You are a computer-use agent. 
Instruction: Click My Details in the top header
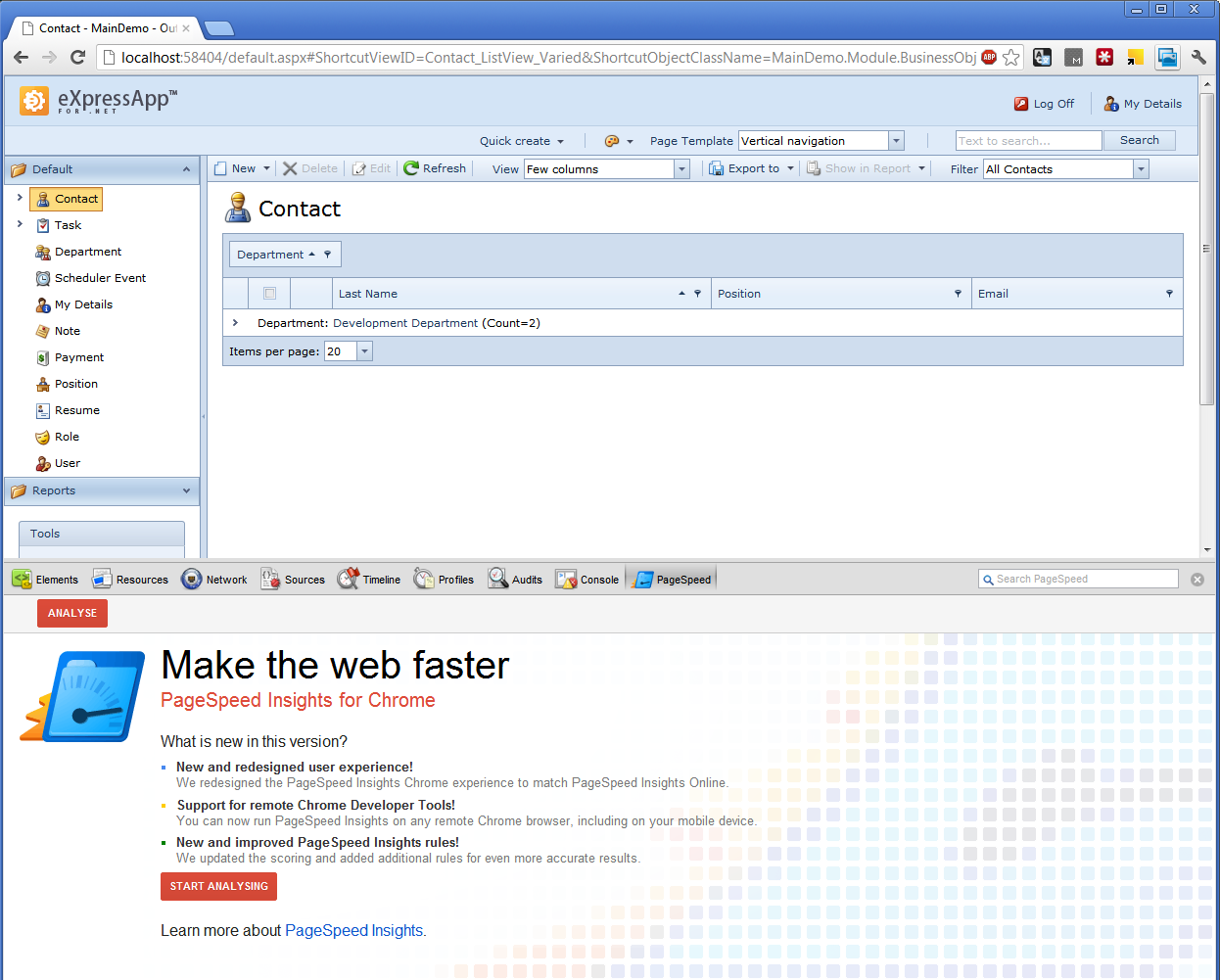coord(1143,104)
